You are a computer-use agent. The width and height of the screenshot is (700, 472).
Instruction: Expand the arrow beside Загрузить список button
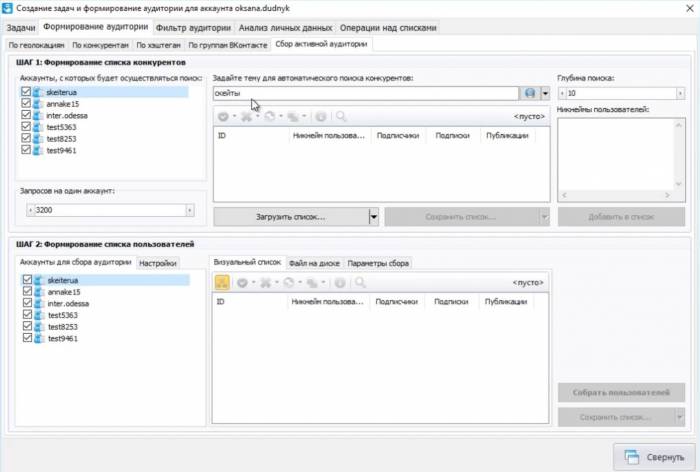coord(373,215)
